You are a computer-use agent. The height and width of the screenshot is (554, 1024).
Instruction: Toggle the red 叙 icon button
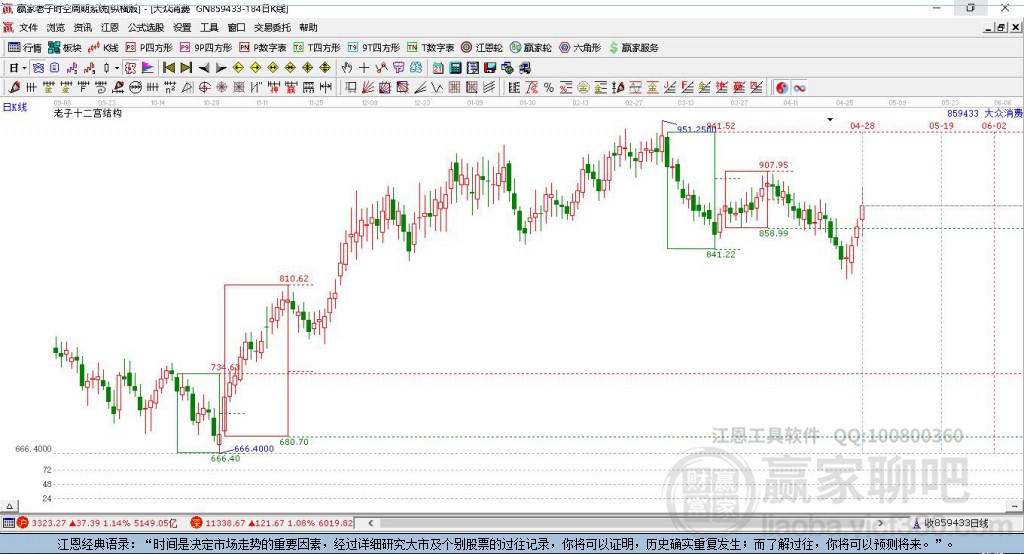(131, 67)
